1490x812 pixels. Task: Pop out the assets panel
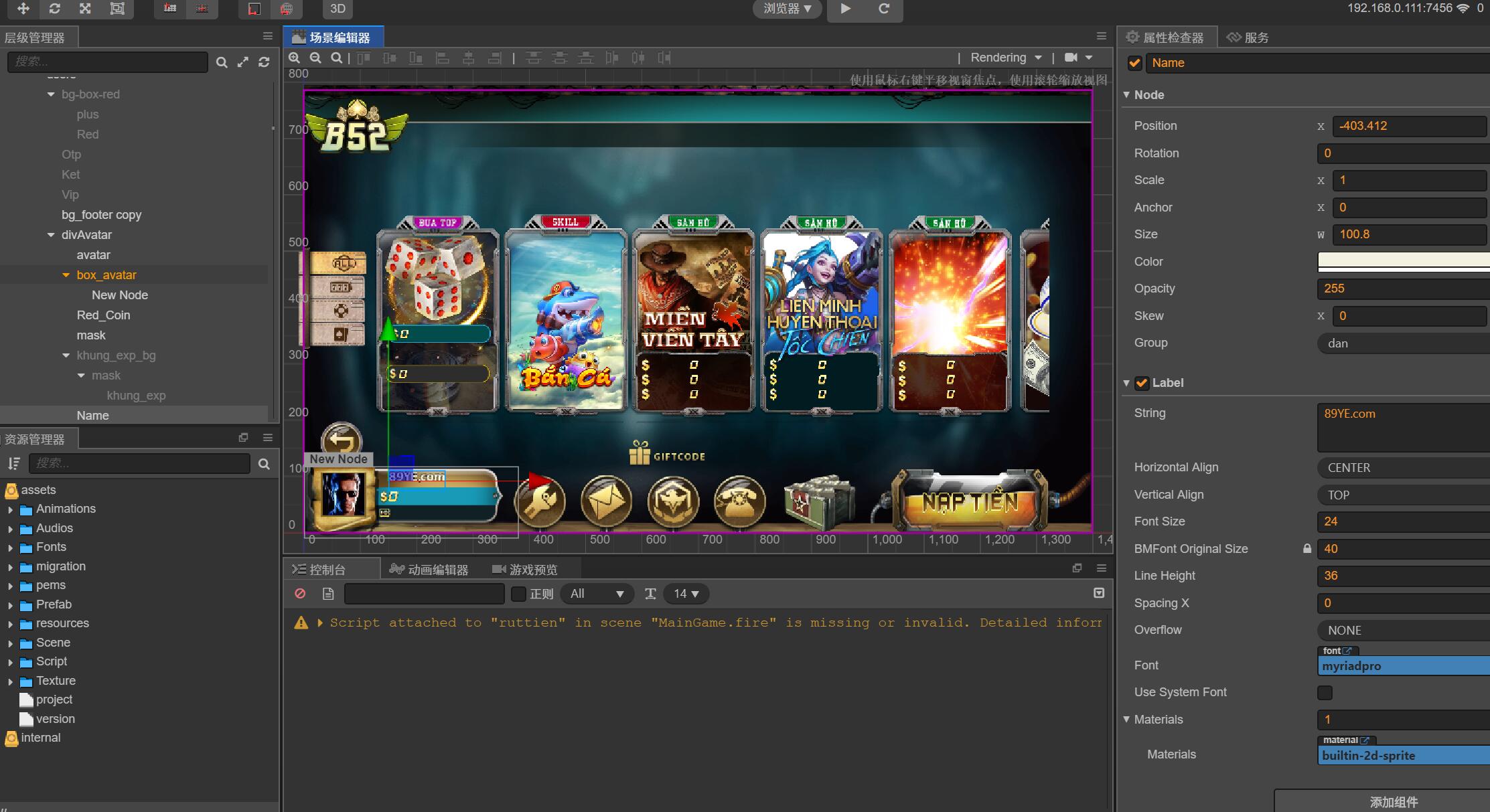point(244,438)
